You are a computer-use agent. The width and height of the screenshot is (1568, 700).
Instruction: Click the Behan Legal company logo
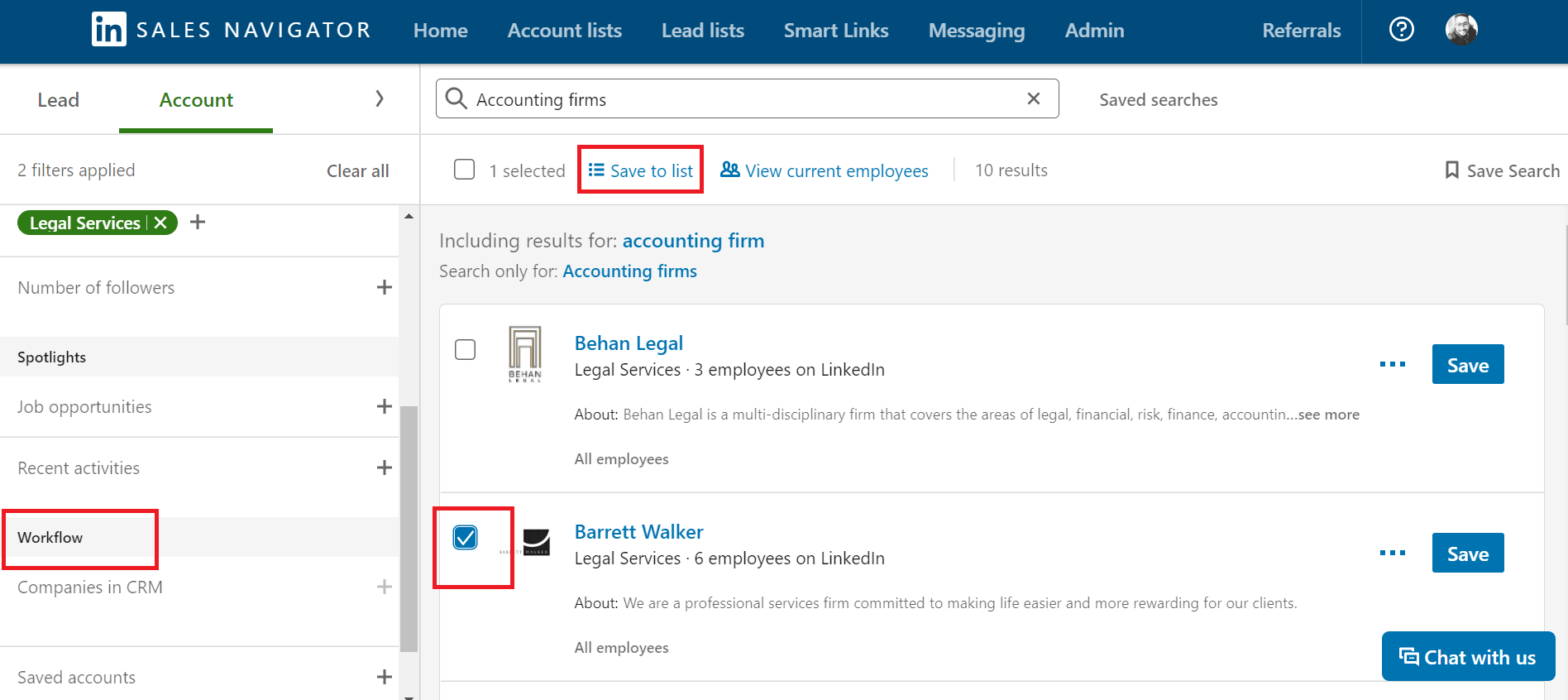525,353
